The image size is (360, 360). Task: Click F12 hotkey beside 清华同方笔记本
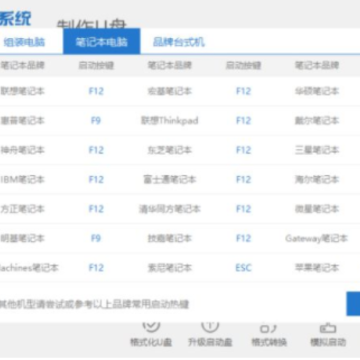point(243,209)
